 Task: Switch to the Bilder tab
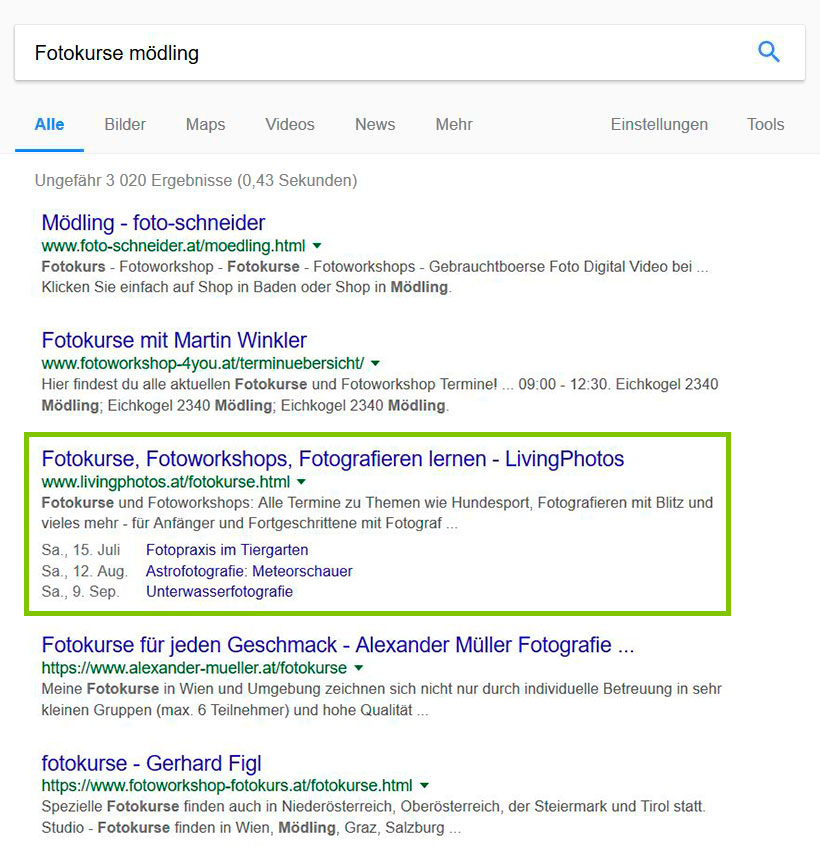(x=125, y=124)
